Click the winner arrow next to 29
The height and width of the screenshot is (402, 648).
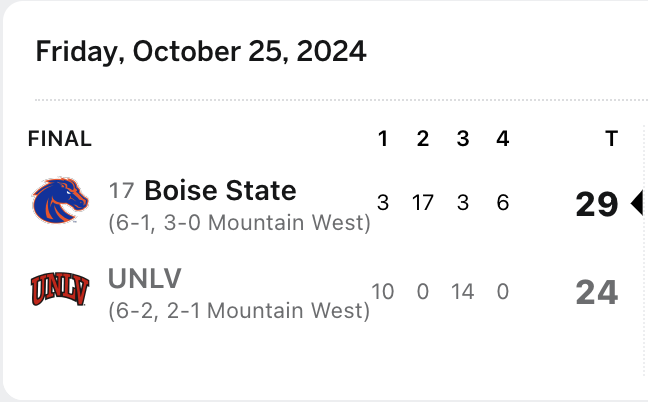636,203
